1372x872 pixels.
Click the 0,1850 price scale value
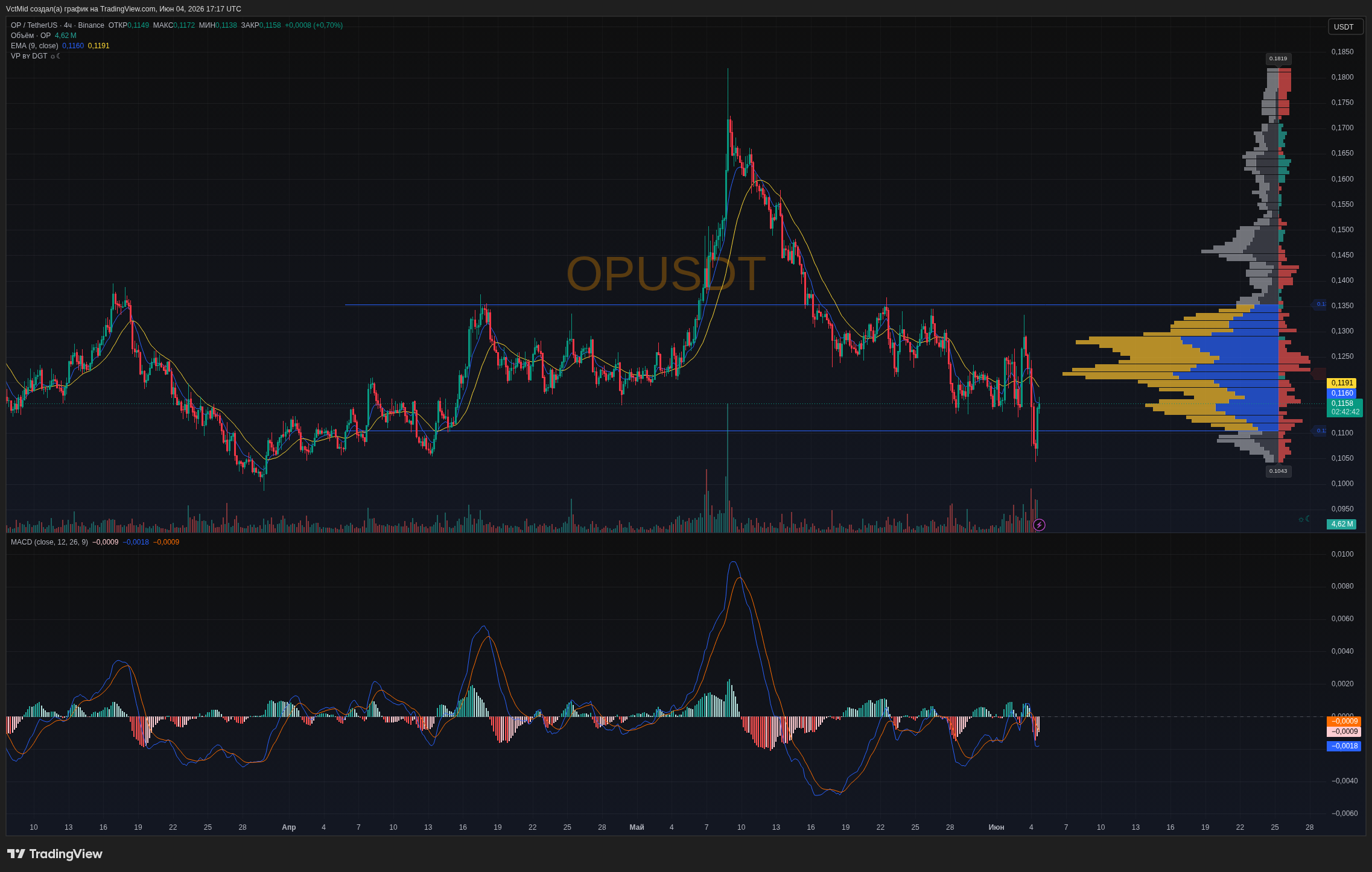(1342, 52)
